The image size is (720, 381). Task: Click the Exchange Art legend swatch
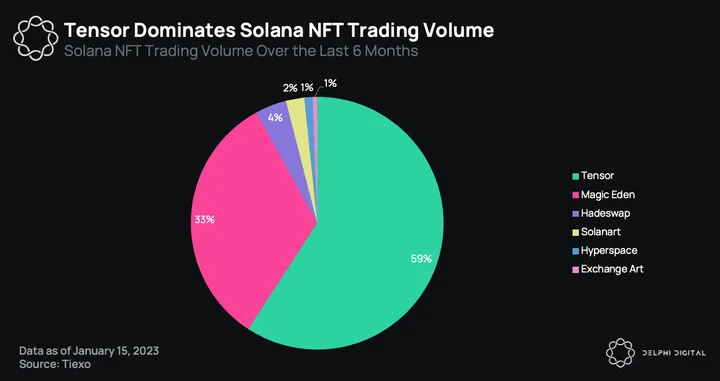(575, 269)
